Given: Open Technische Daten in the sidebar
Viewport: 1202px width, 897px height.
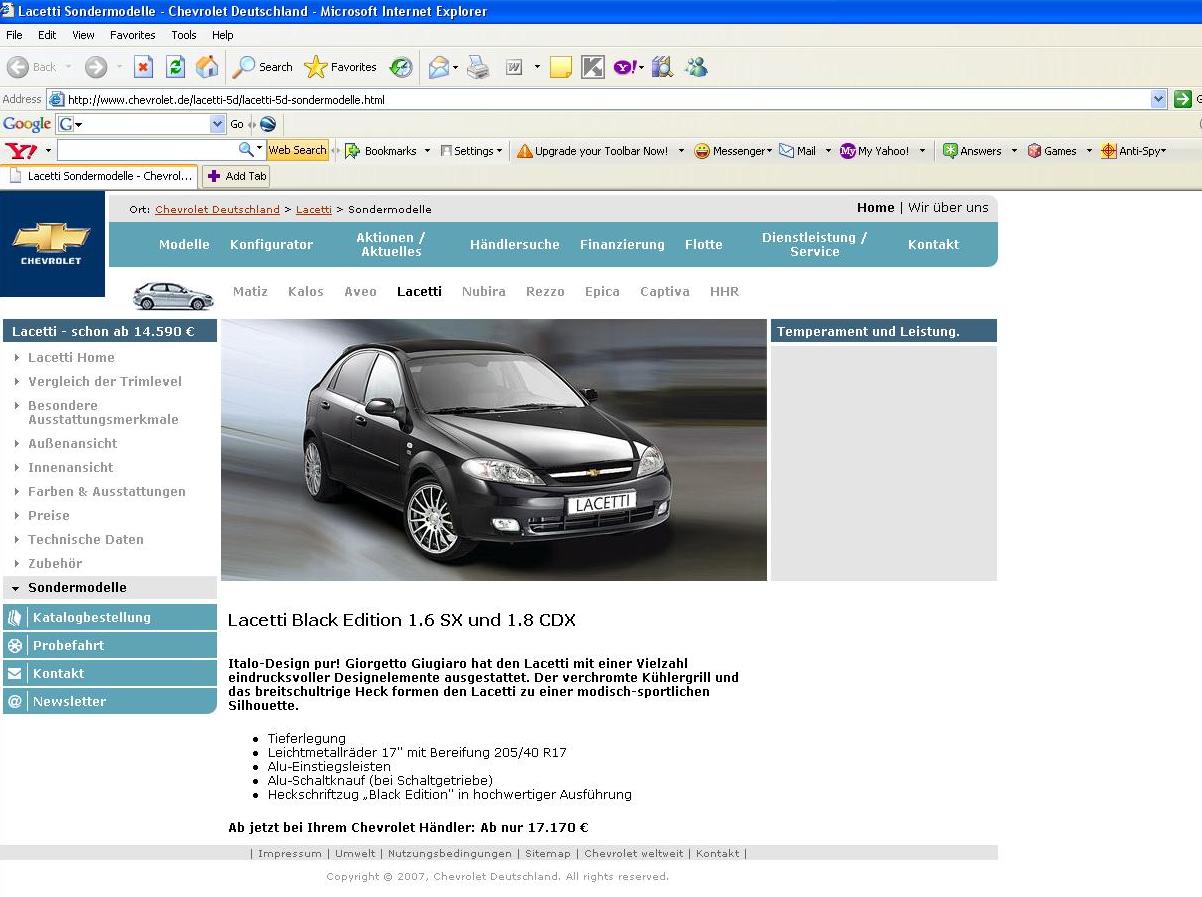Looking at the screenshot, I should (86, 539).
